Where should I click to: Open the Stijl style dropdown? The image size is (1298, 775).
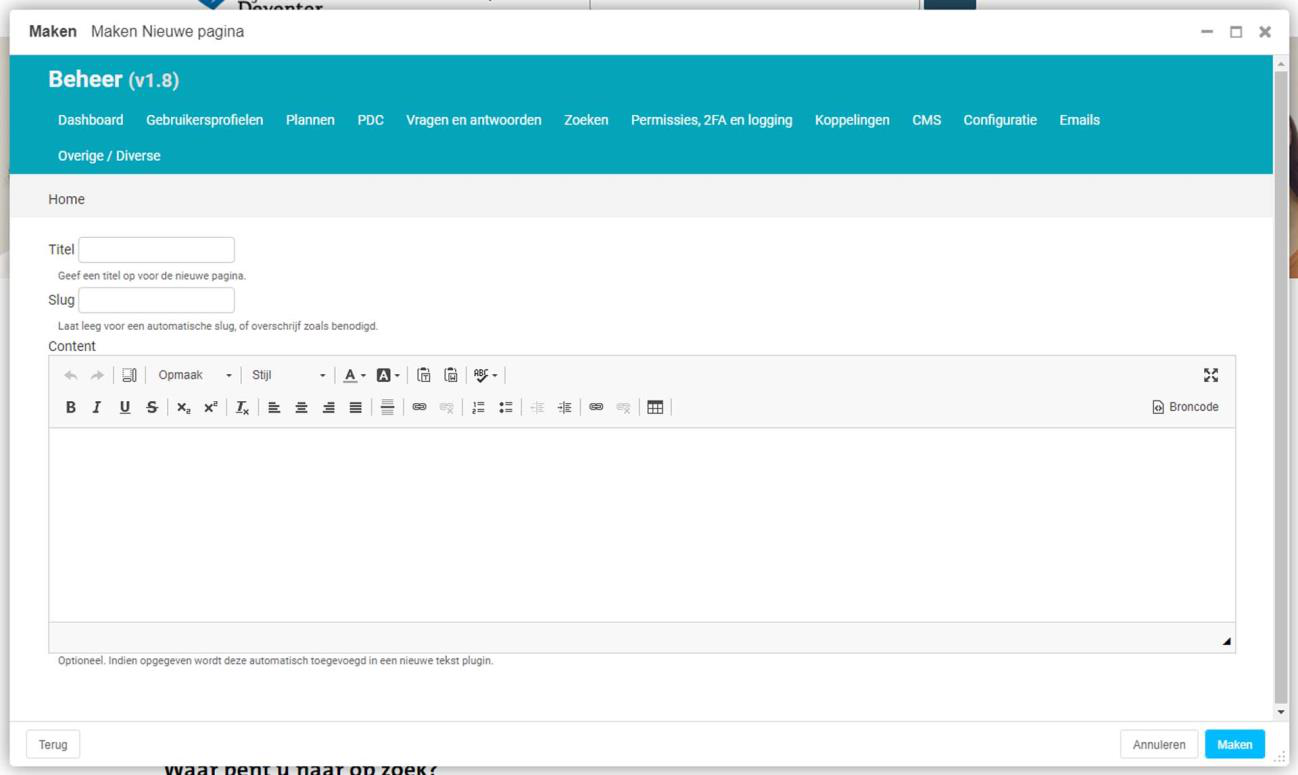[x=288, y=375]
